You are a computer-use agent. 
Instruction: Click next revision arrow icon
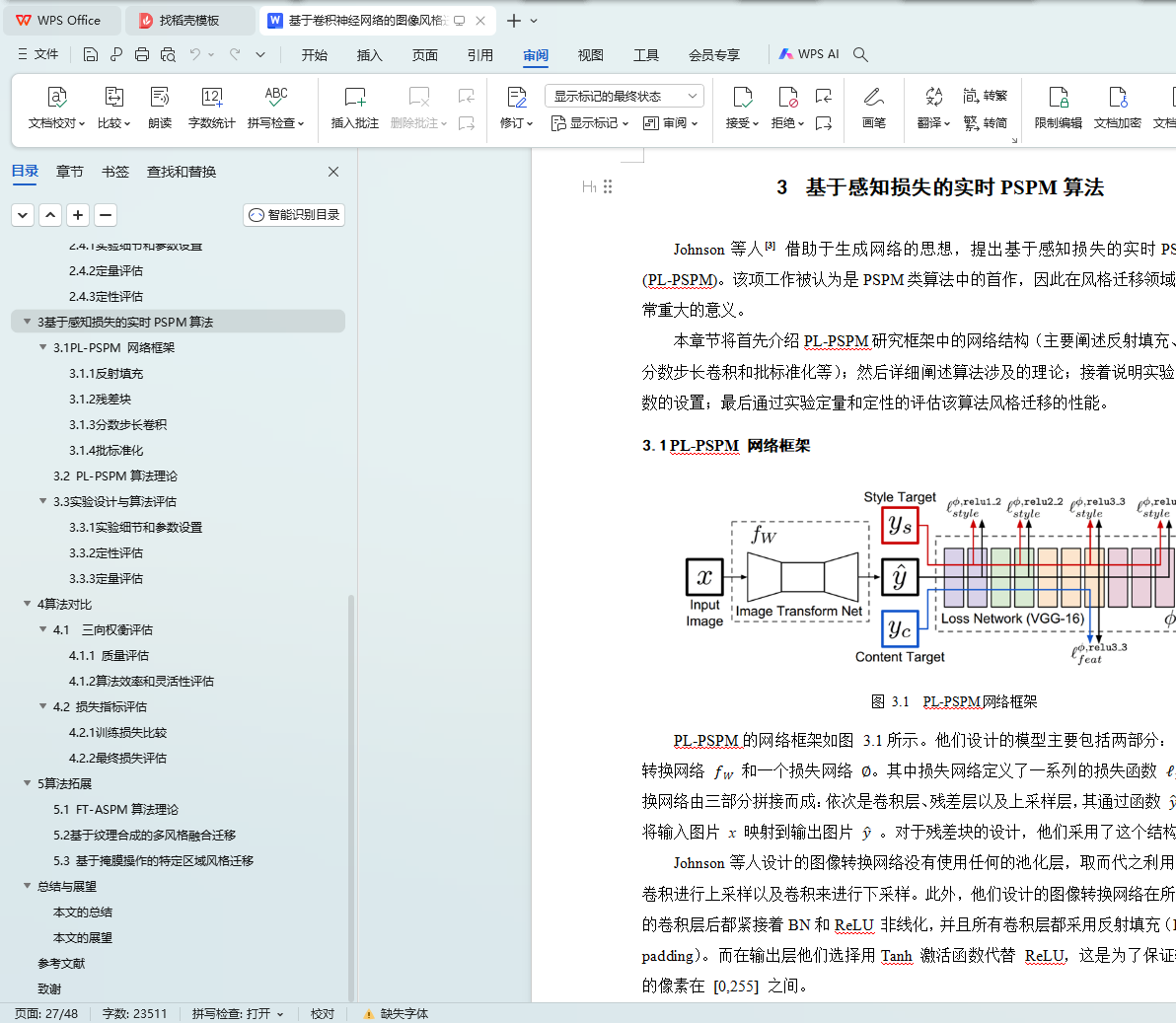coord(824,123)
